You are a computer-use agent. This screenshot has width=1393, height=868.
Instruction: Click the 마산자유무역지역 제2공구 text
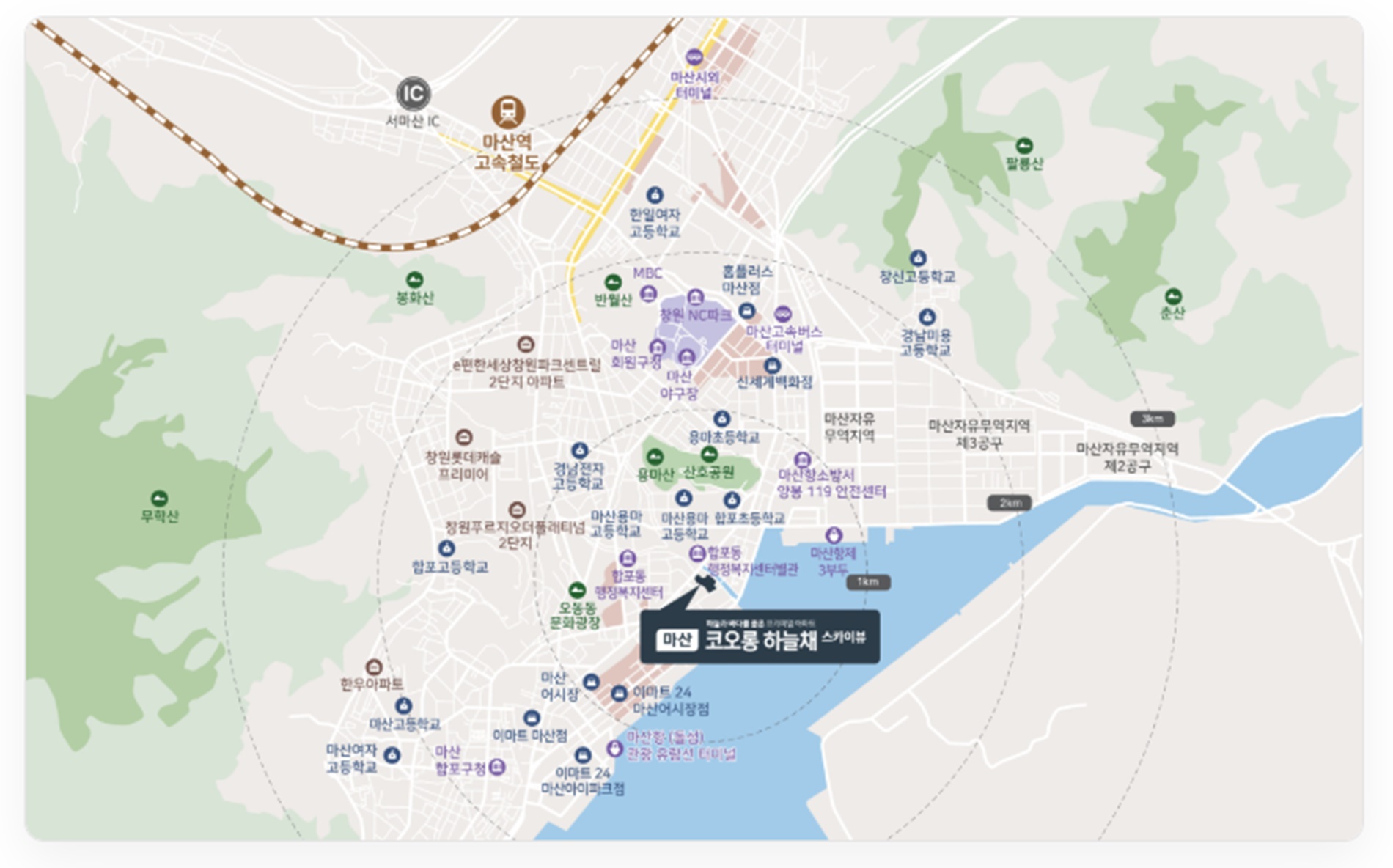1127,457
